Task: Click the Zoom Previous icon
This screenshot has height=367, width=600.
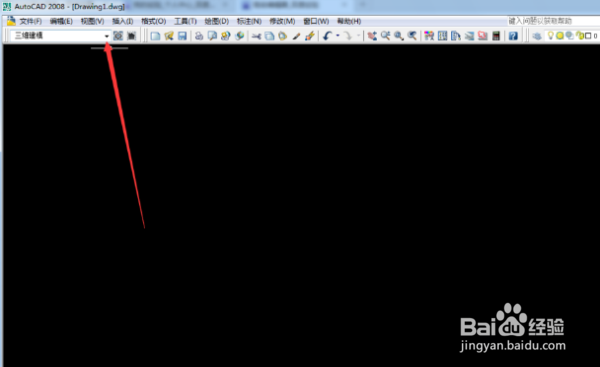Action: [412, 36]
